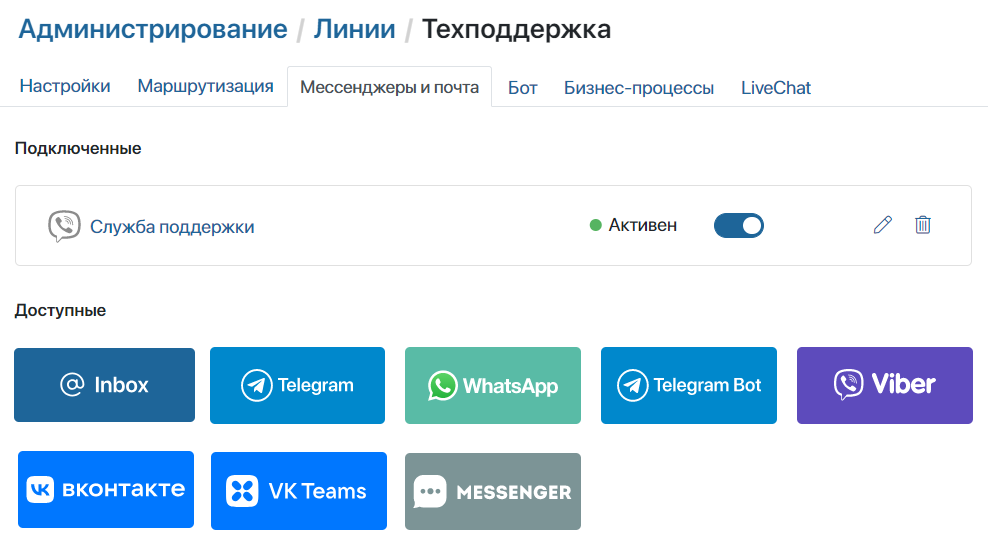Connect the purple Viber channel button

tap(885, 385)
